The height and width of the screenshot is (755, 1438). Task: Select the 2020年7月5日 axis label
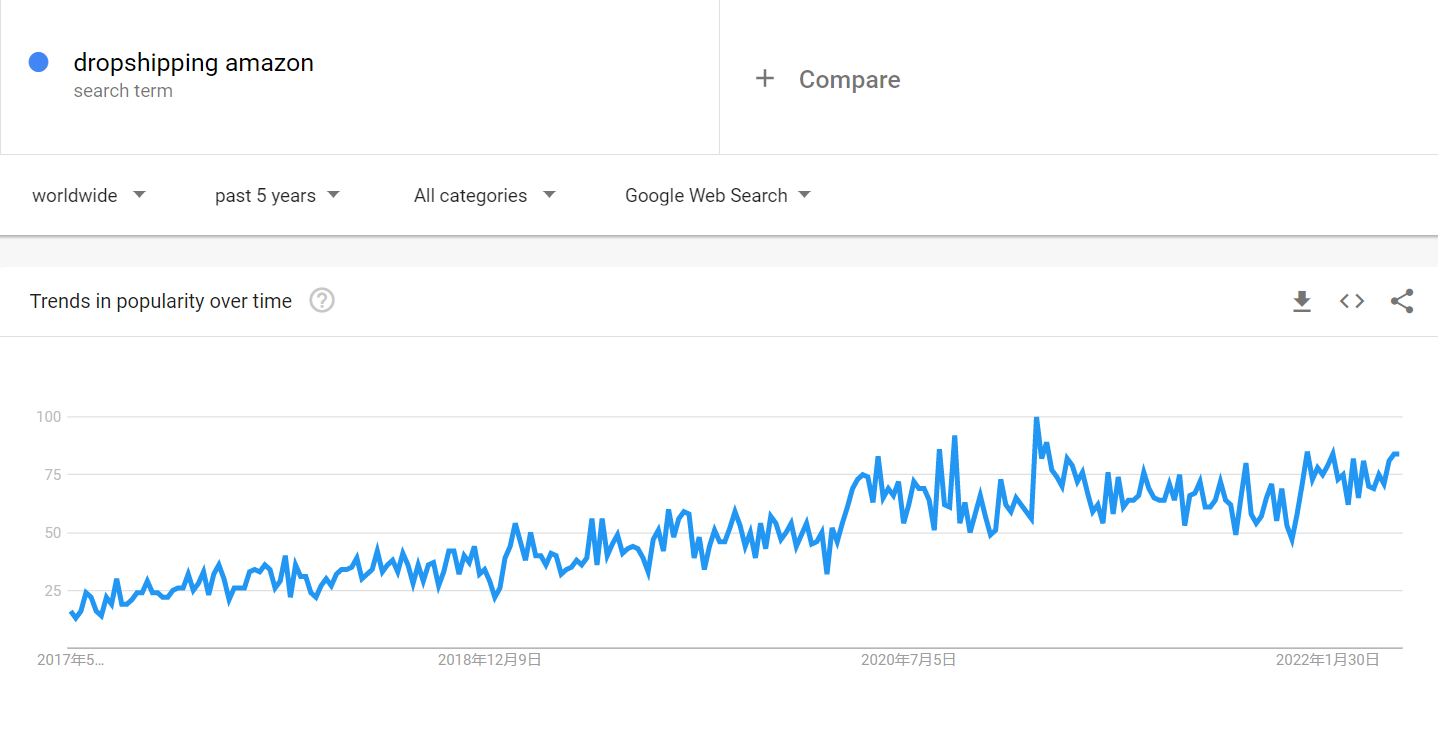coord(909,660)
